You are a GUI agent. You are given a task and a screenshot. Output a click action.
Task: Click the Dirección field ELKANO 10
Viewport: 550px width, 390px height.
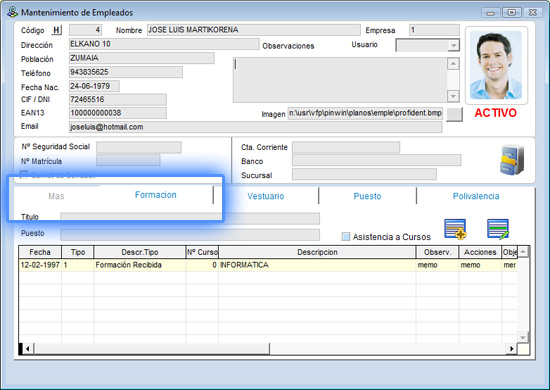click(164, 44)
